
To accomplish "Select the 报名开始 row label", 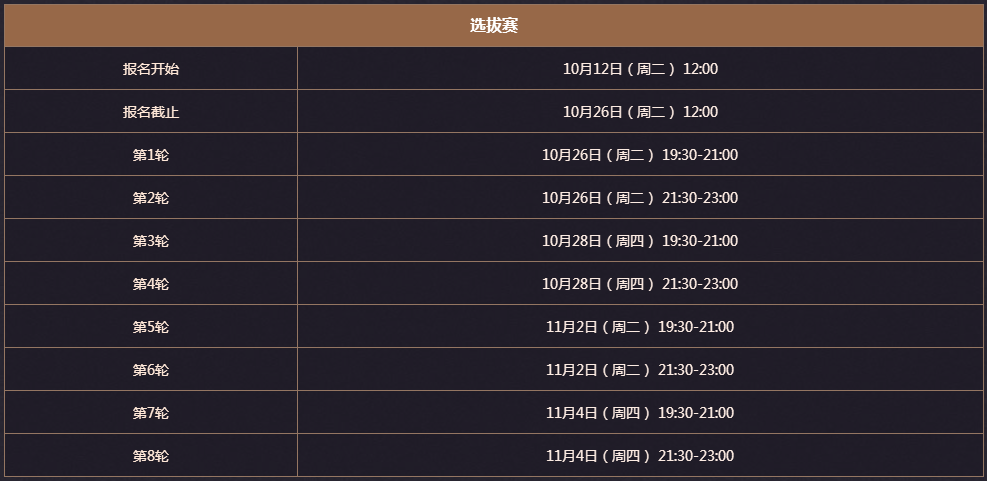I will [151, 69].
